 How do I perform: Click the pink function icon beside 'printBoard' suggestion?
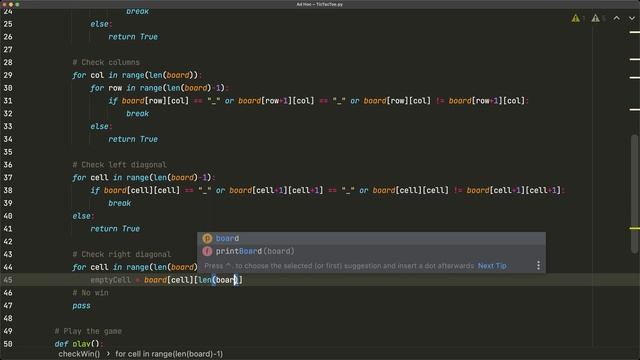(x=207, y=251)
